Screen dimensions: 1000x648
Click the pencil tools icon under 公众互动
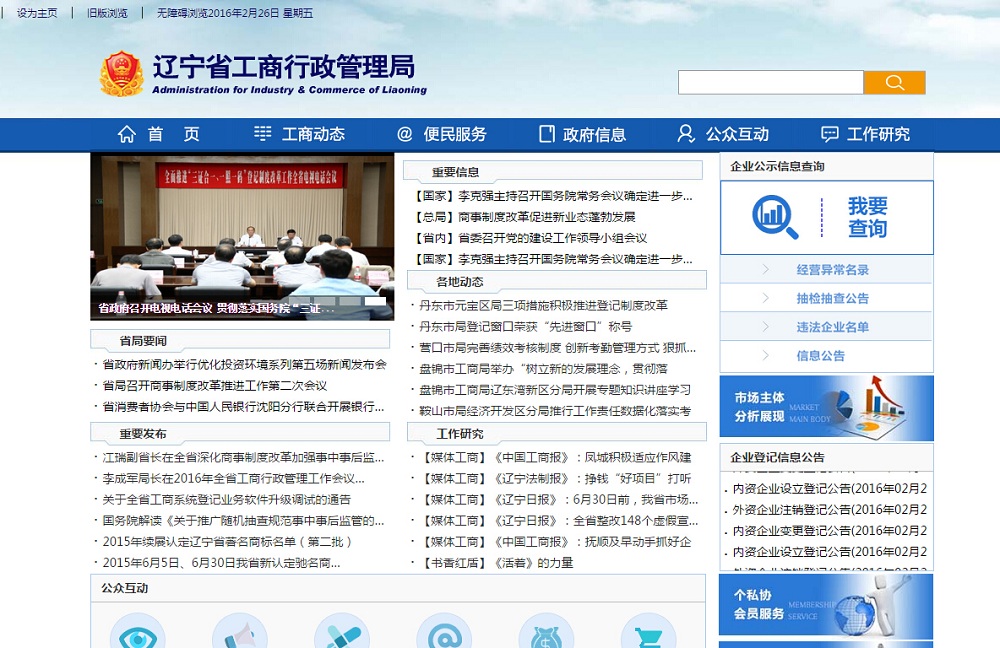[342, 633]
